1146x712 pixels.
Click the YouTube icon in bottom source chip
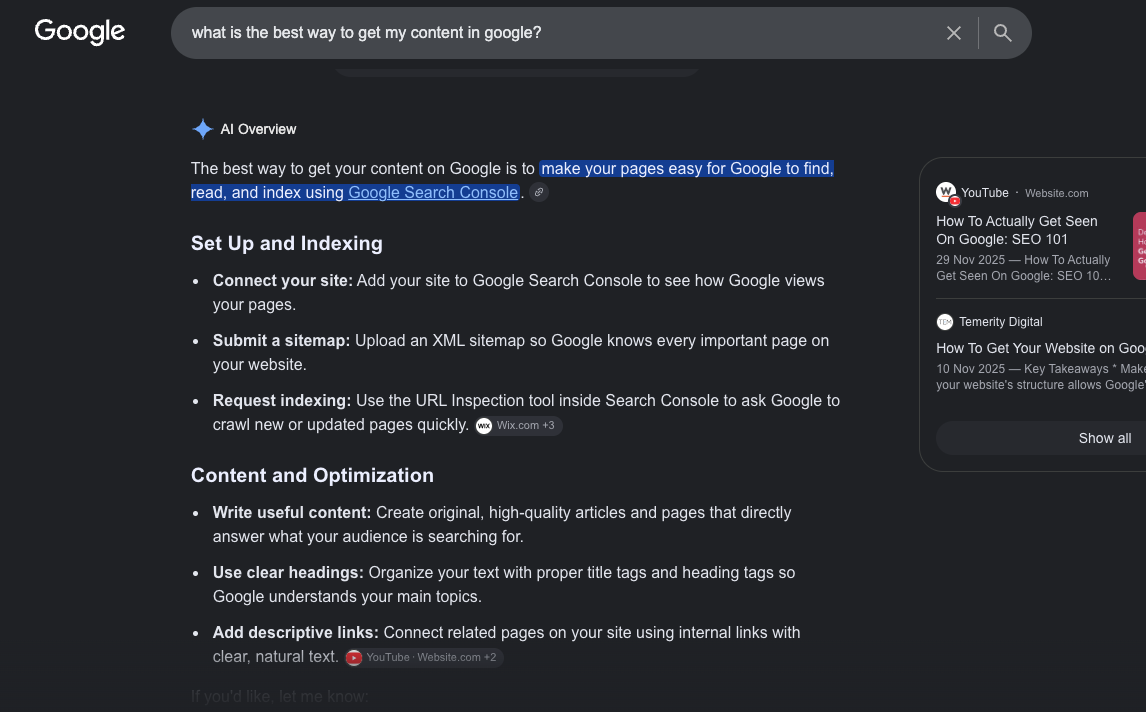tap(354, 657)
